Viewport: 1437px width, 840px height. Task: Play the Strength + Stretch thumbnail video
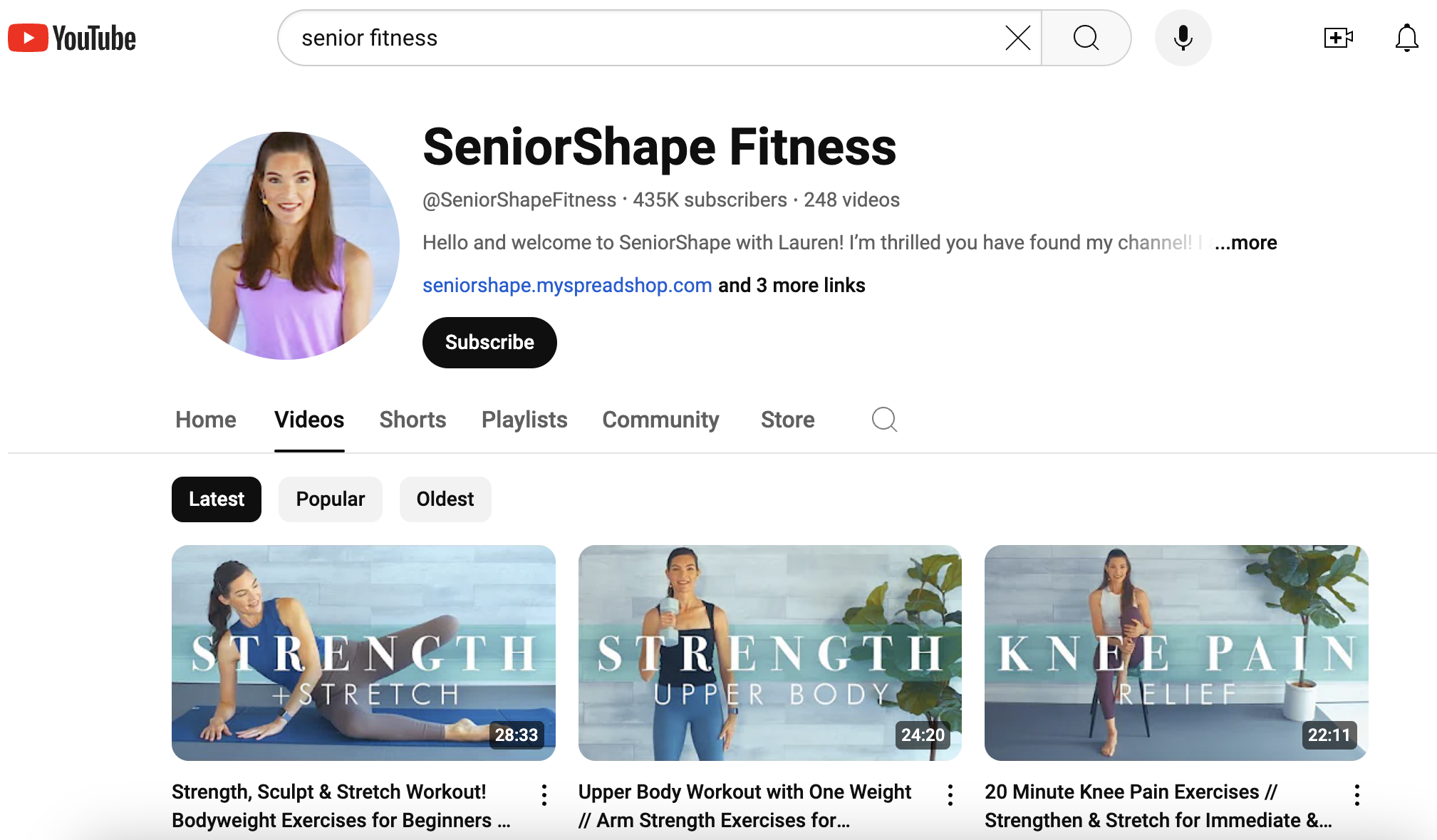[x=363, y=653]
